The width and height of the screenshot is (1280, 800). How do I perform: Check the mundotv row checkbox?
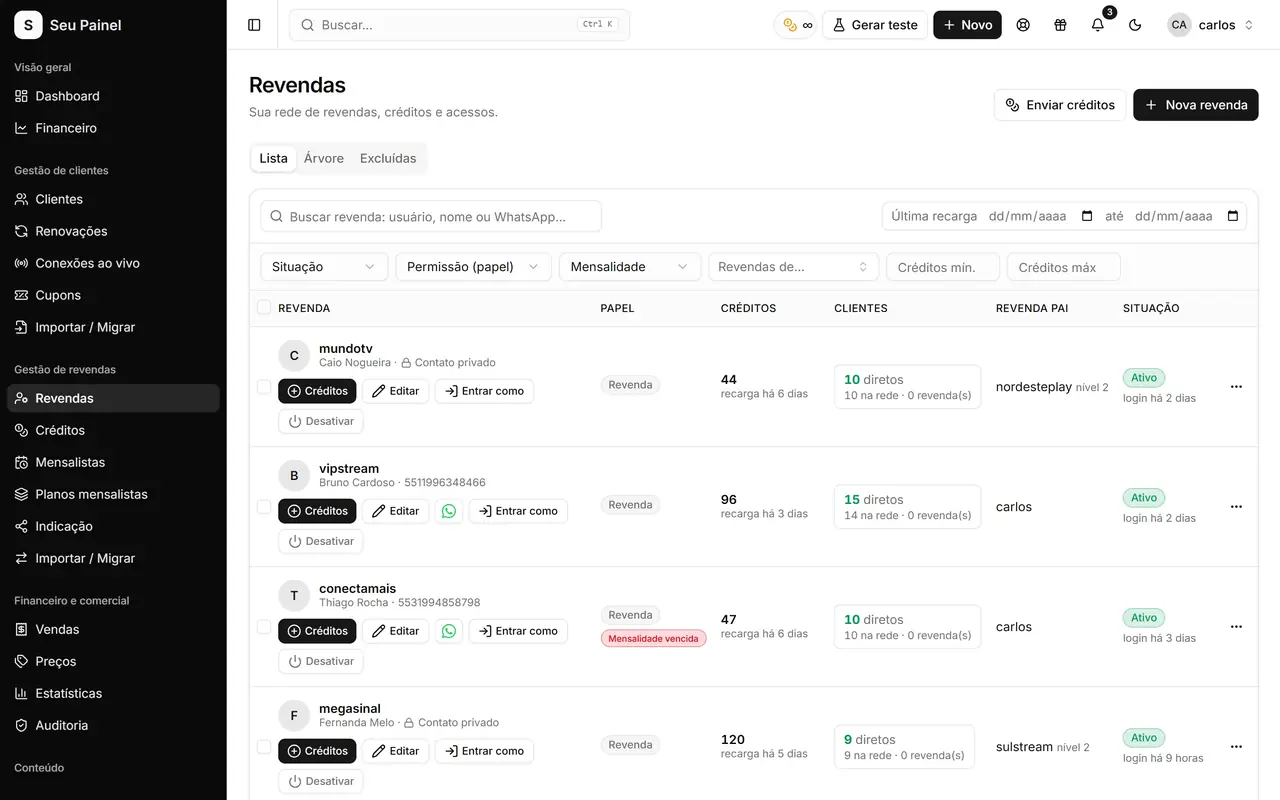click(x=264, y=387)
